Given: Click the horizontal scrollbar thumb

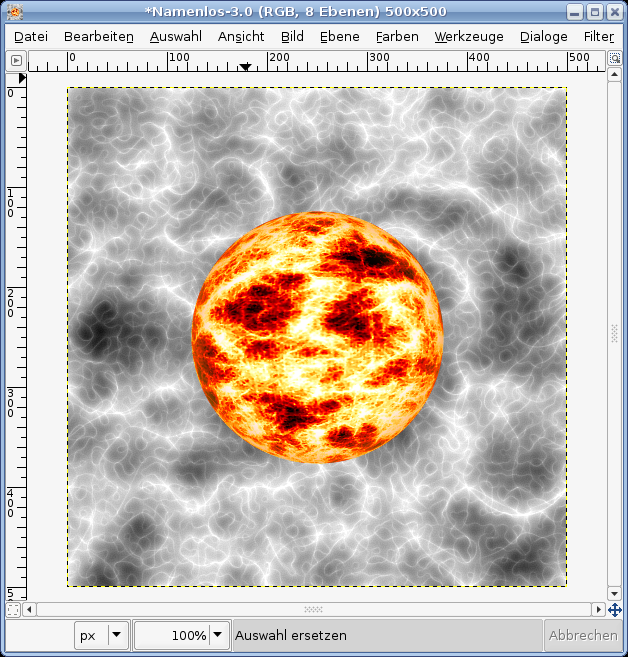Looking at the screenshot, I should click(x=313, y=610).
